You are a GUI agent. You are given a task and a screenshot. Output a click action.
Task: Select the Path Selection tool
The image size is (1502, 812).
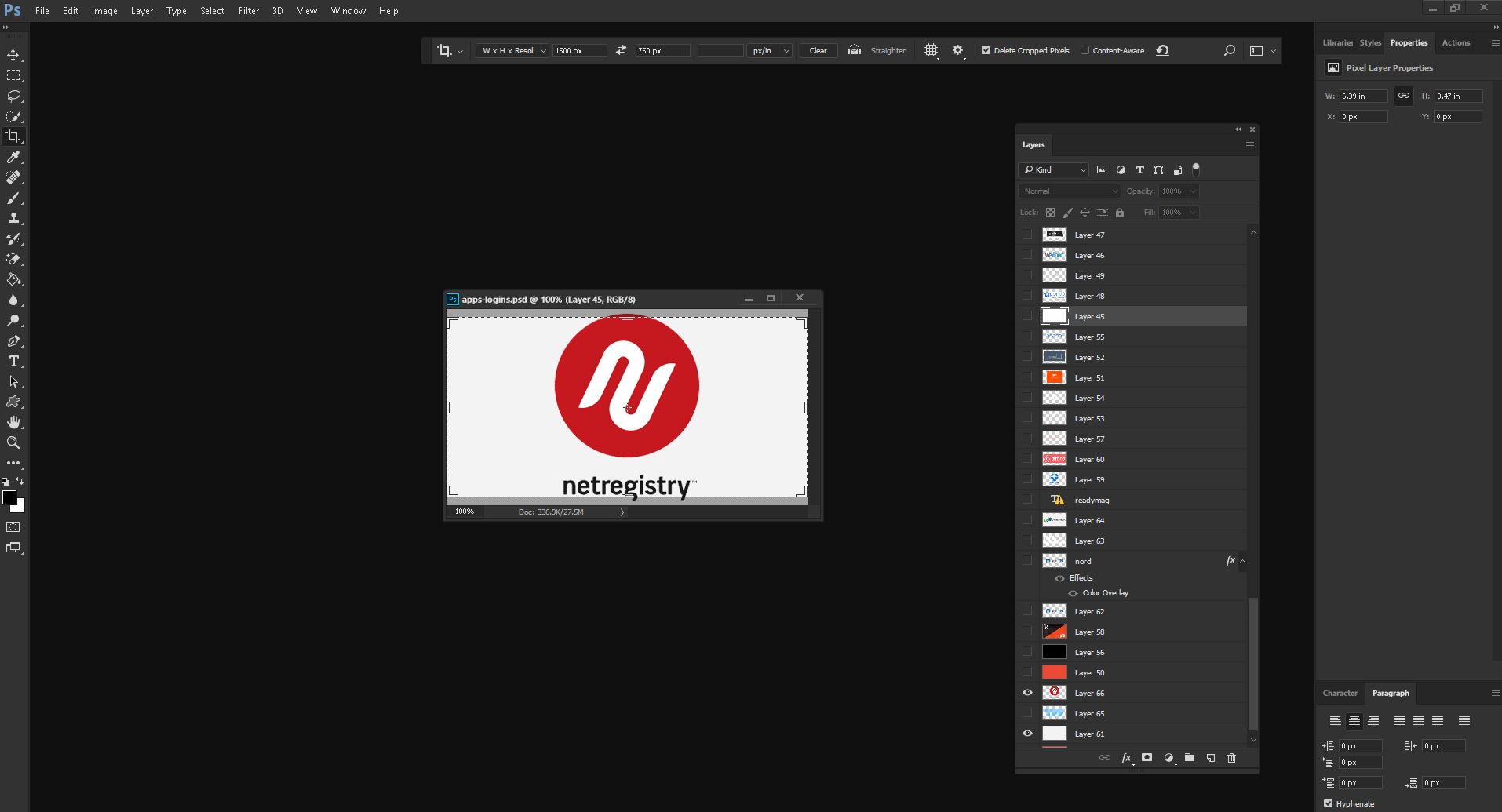coord(13,381)
